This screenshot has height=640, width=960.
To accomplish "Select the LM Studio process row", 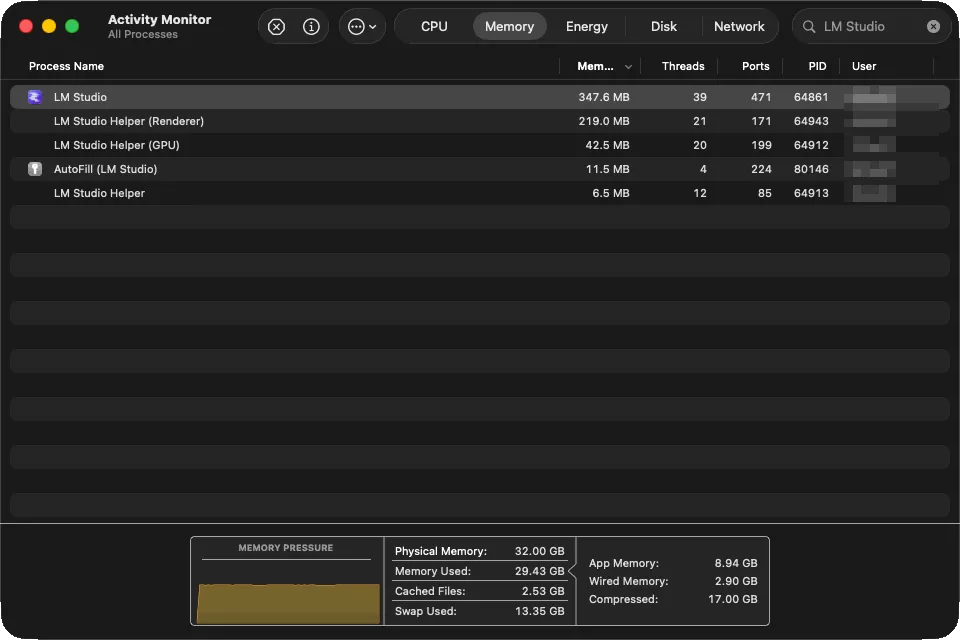I will click(479, 97).
